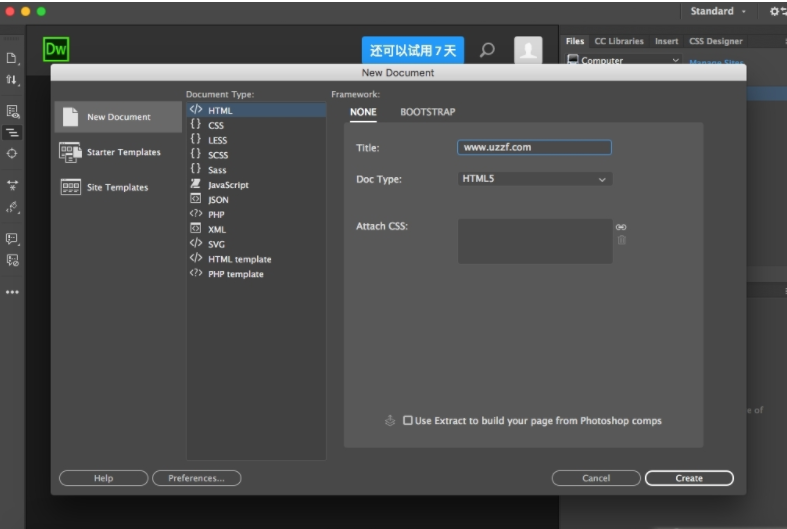This screenshot has height=529, width=787.
Task: Click the workspace settings gear icon
Action: pos(775,11)
